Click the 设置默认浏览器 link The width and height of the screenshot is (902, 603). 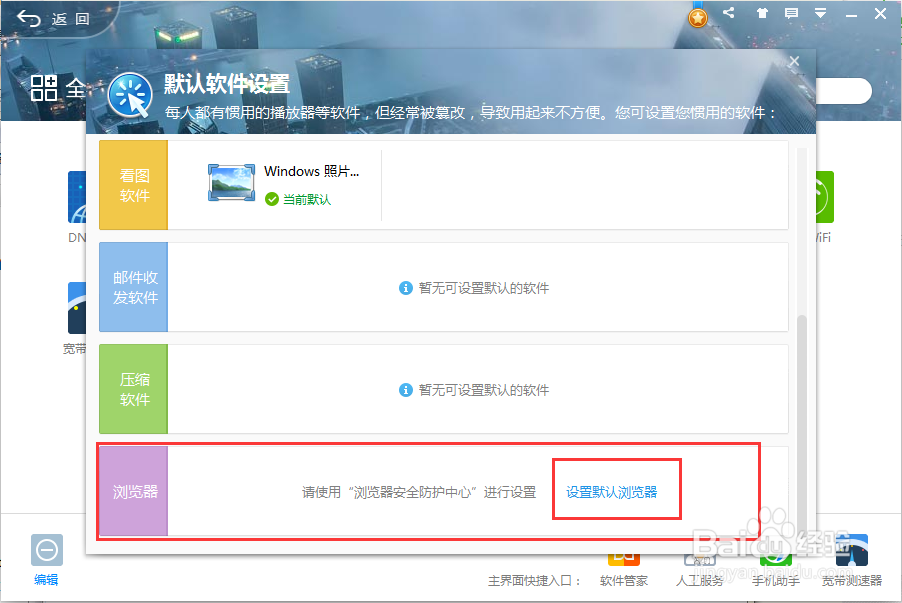(616, 488)
